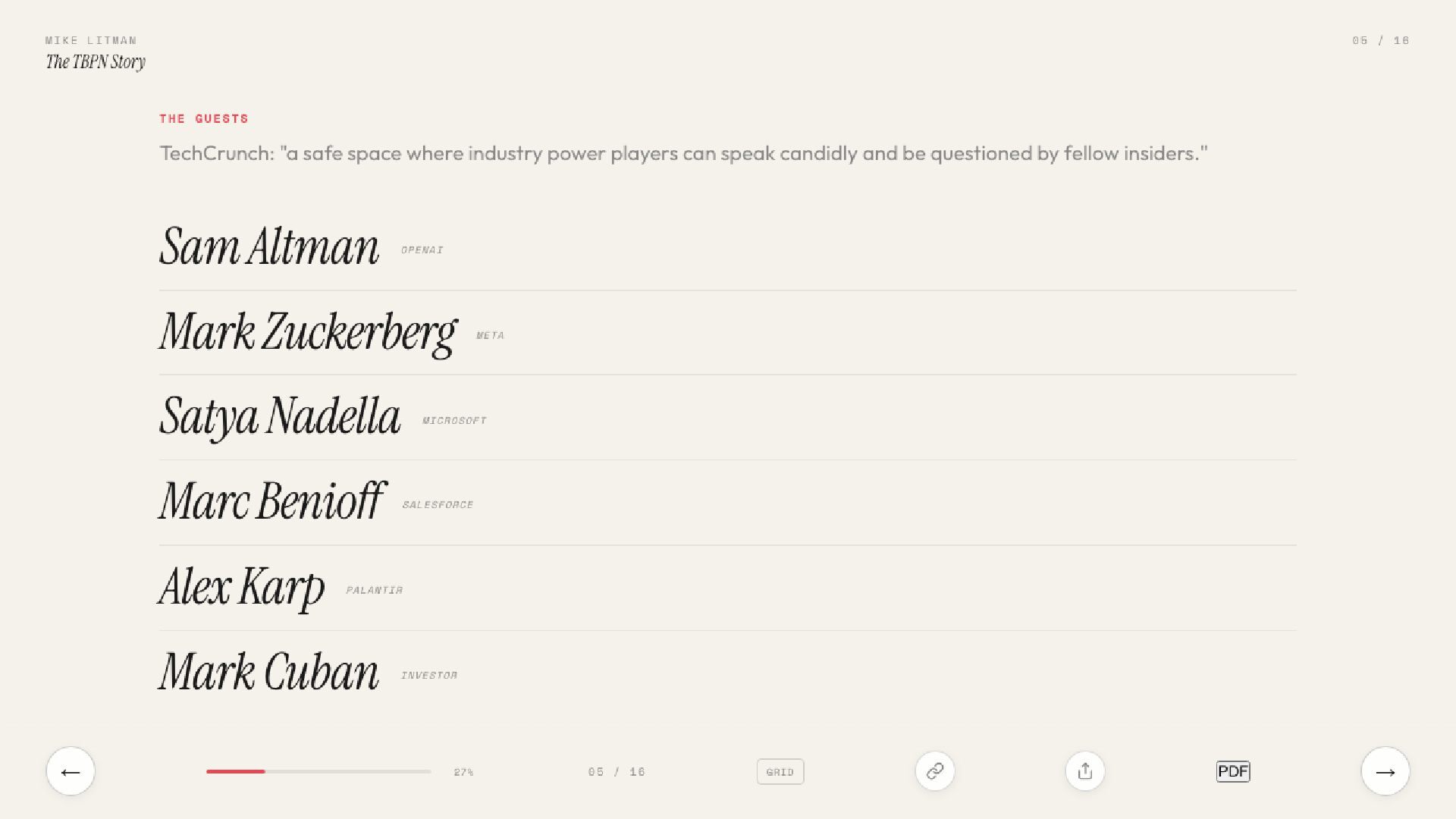Viewport: 1456px width, 819px height.
Task: Open the share icon button
Action: pyautogui.click(x=1084, y=771)
